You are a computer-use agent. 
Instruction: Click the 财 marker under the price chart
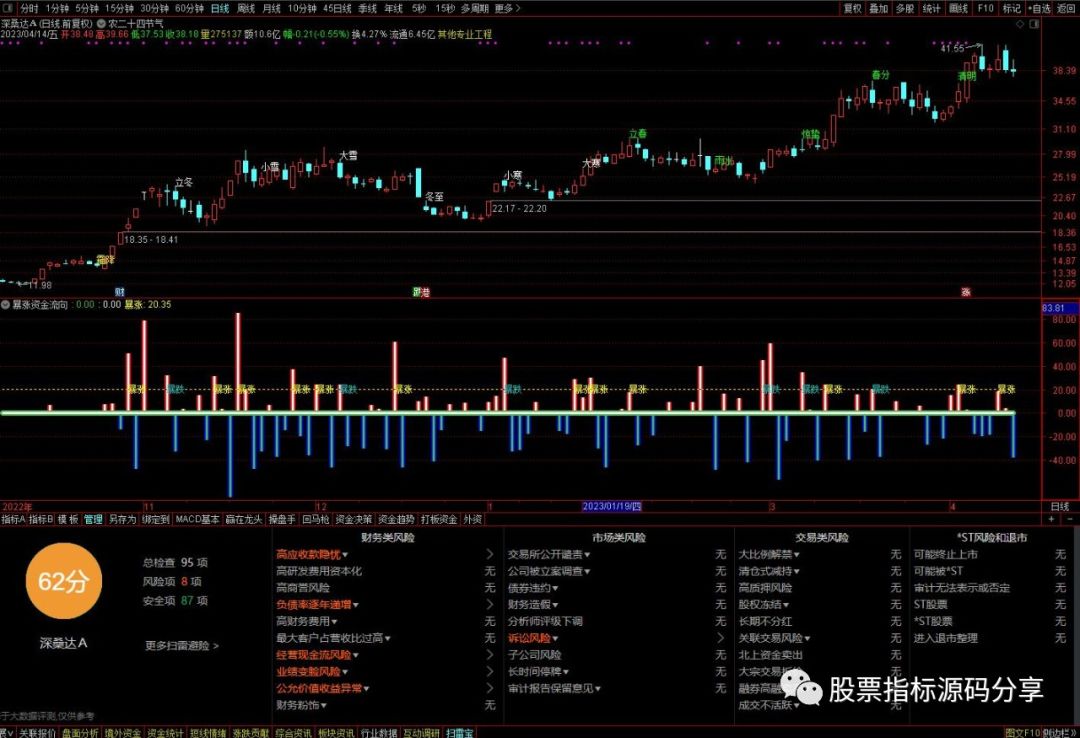pos(120,292)
